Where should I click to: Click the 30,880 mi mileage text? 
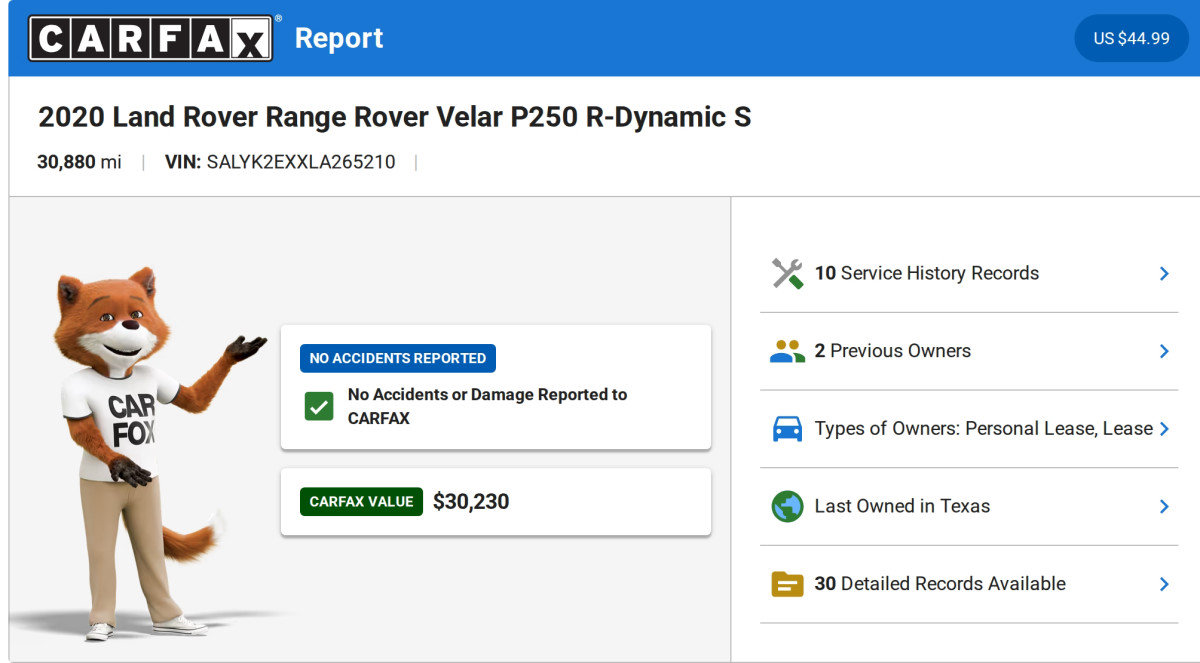pos(80,162)
